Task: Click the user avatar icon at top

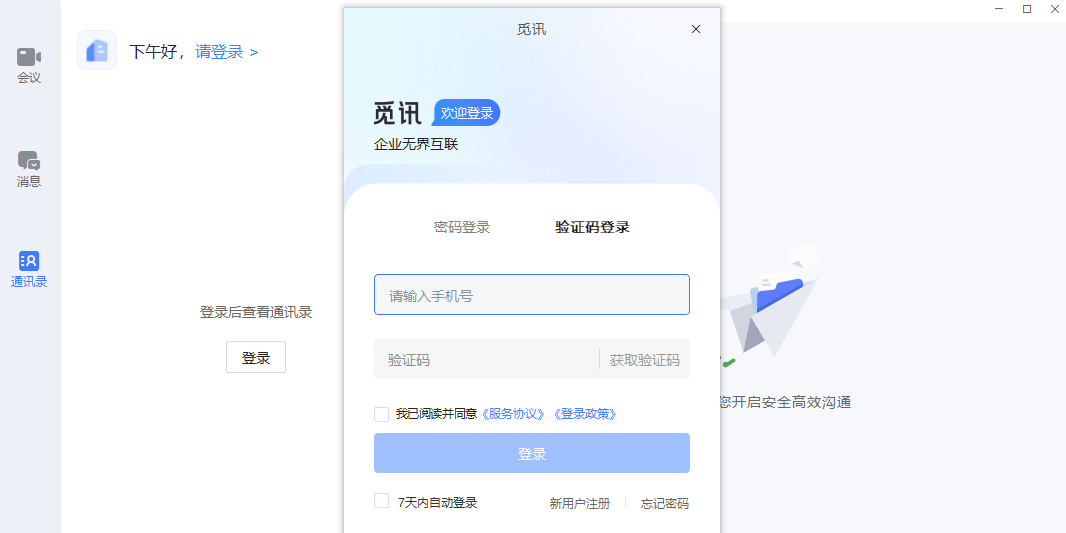Action: coord(97,50)
